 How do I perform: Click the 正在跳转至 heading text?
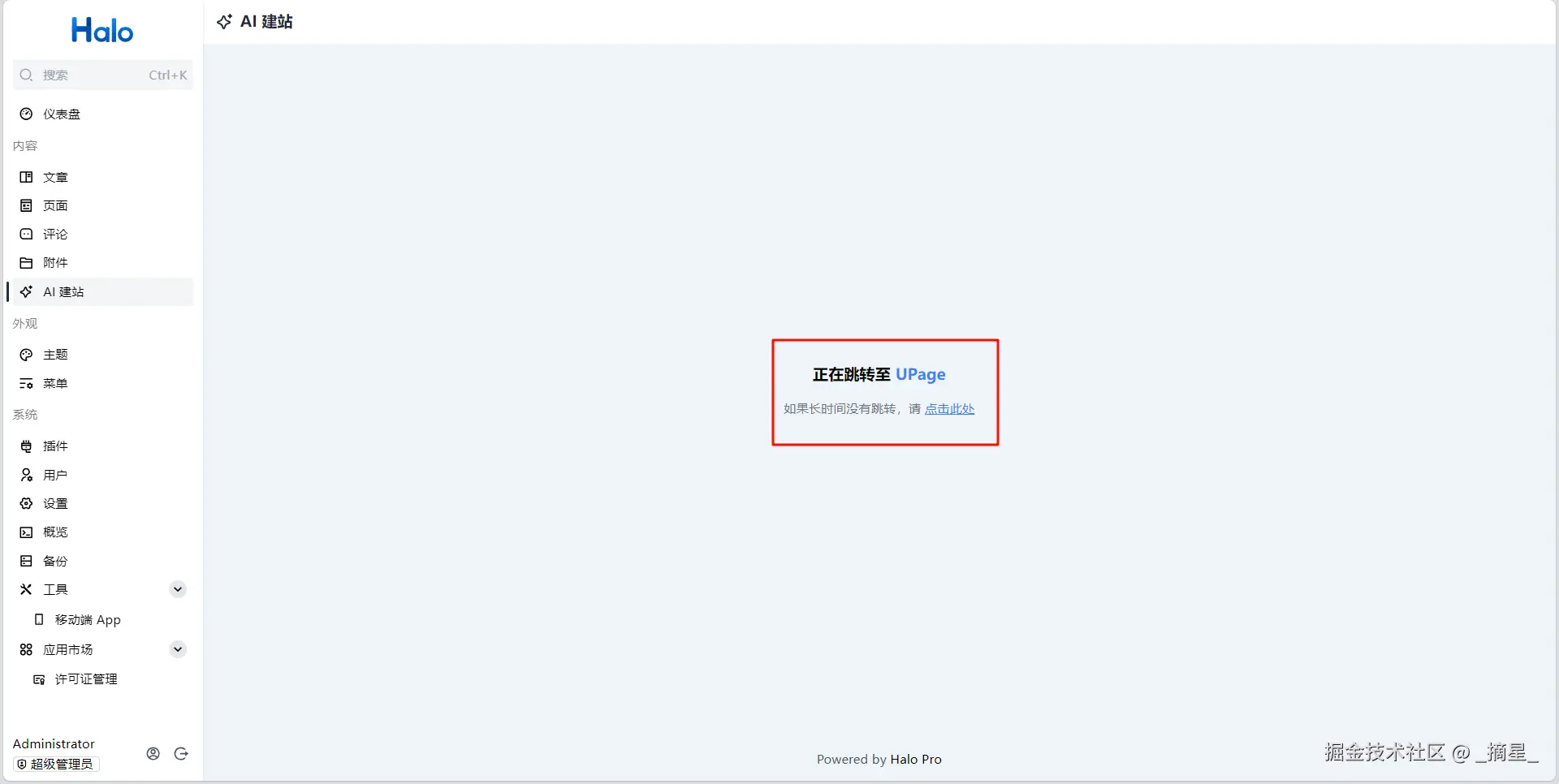pos(852,374)
